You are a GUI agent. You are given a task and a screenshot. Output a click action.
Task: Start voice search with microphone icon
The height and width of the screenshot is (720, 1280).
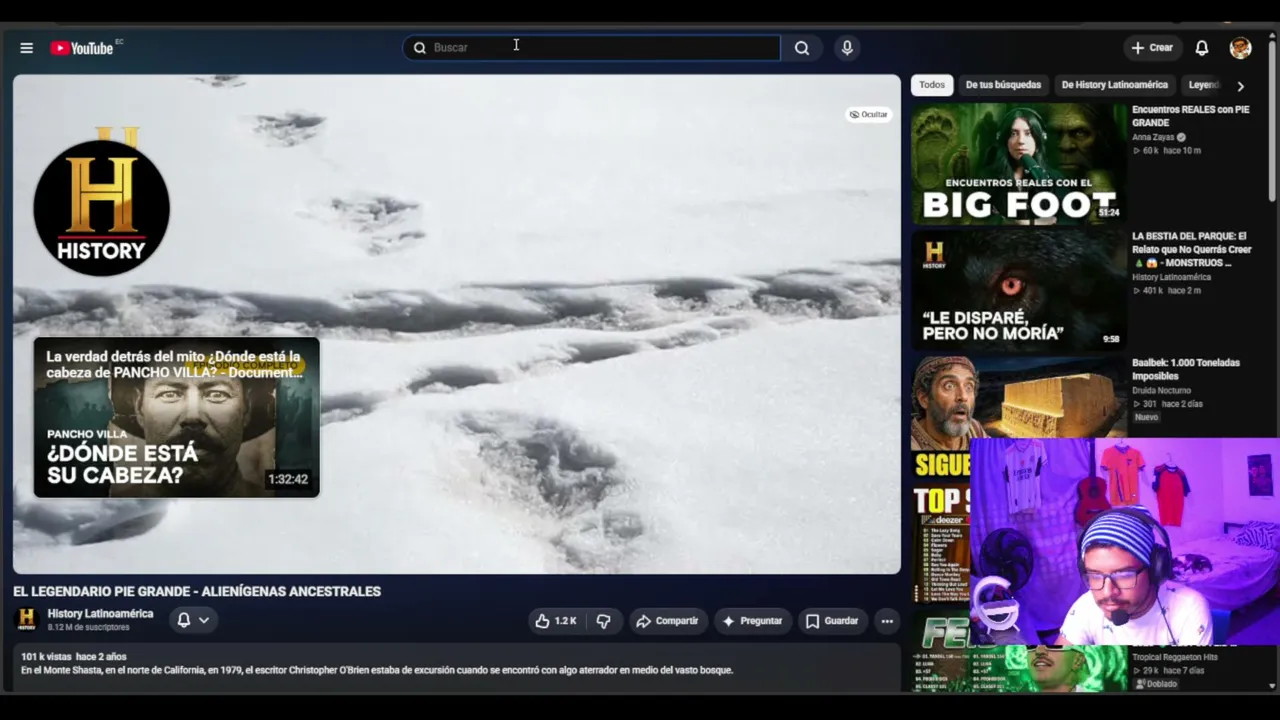pyautogui.click(x=847, y=48)
